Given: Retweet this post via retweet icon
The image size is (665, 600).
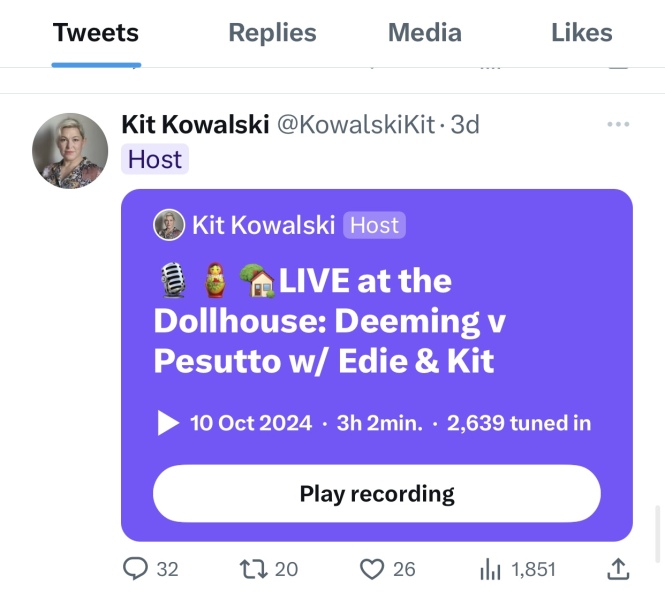Looking at the screenshot, I should tap(254, 569).
